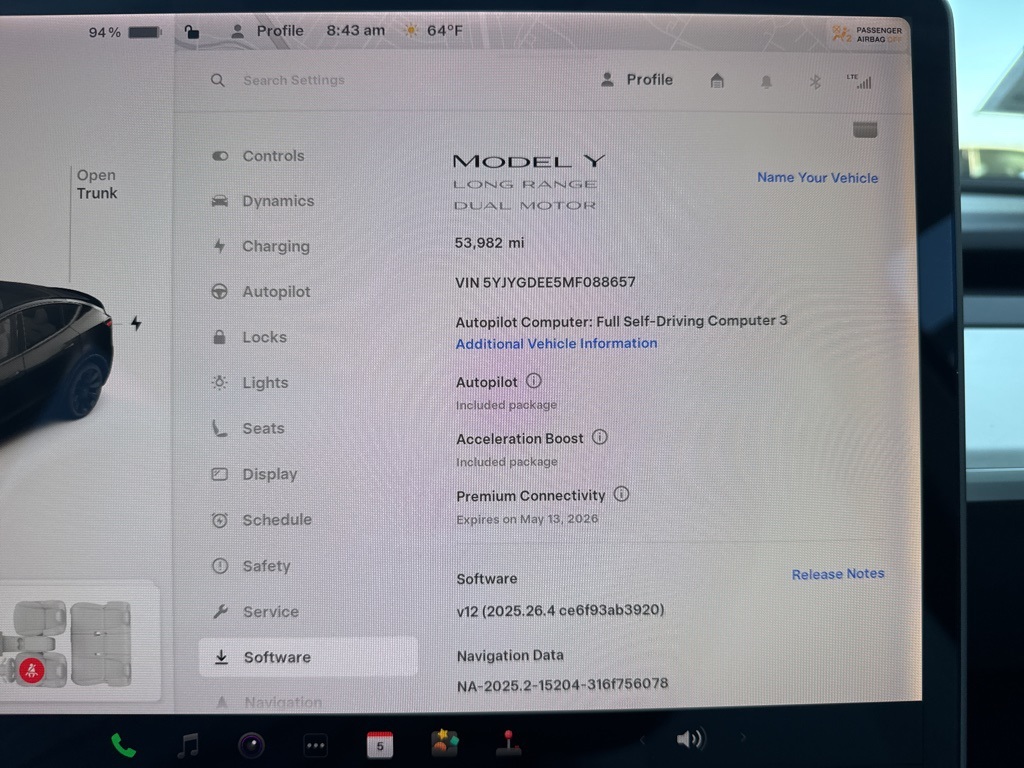The image size is (1024, 768).
Task: Tap the HomeLink garage icon
Action: pyautogui.click(x=717, y=81)
